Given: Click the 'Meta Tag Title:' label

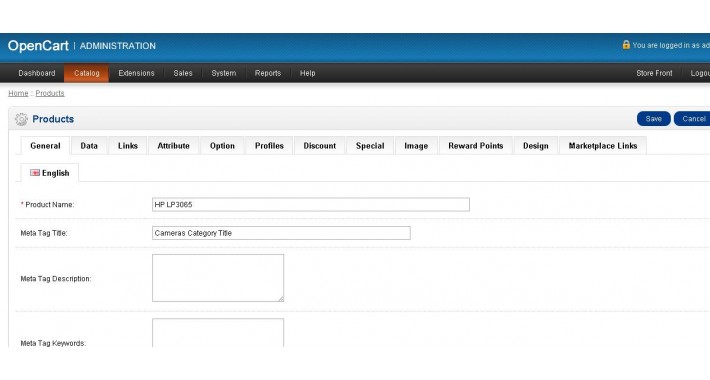Looking at the screenshot, I should click(x=44, y=233).
